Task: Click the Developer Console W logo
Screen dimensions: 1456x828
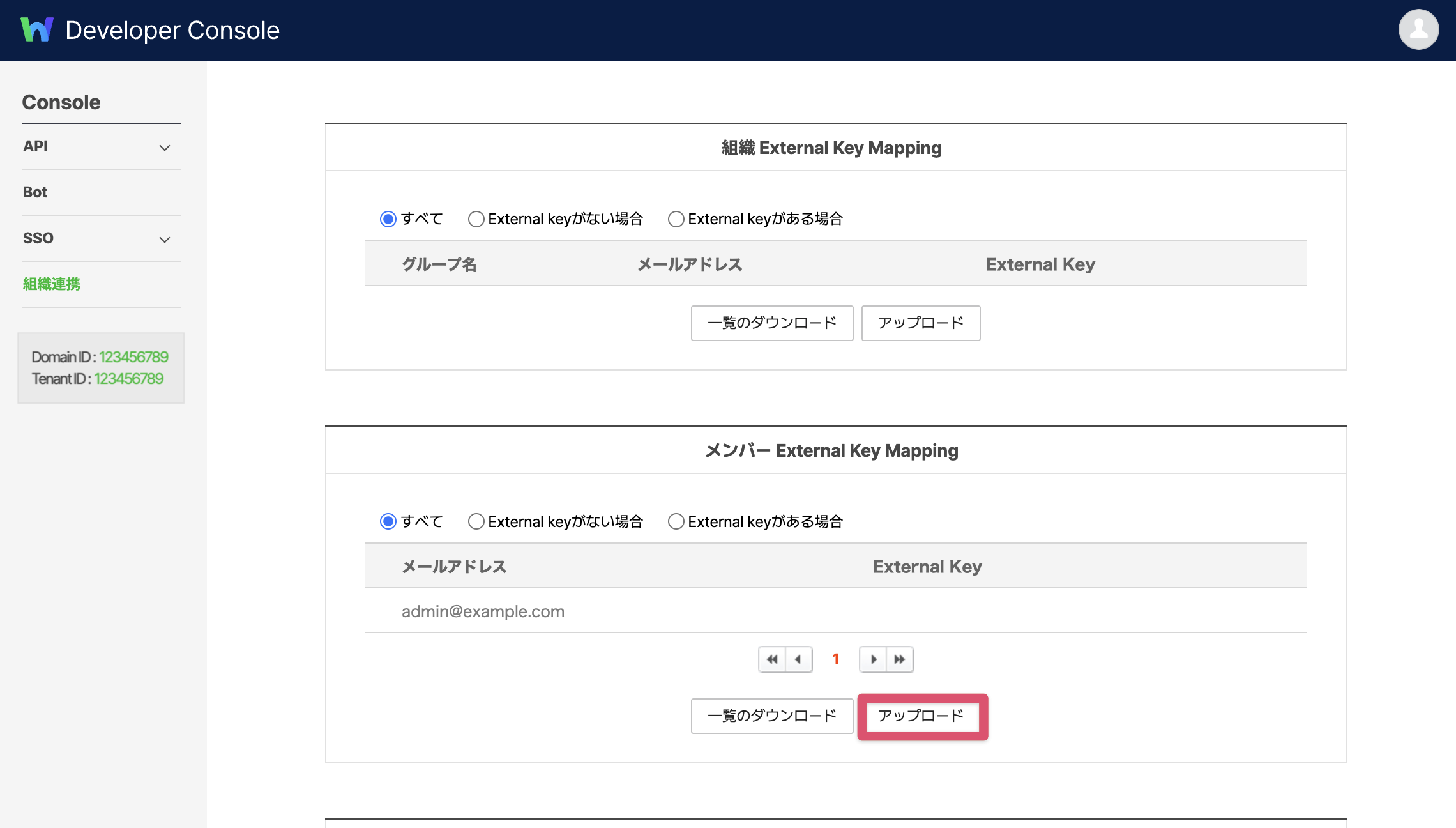Action: pos(37,30)
